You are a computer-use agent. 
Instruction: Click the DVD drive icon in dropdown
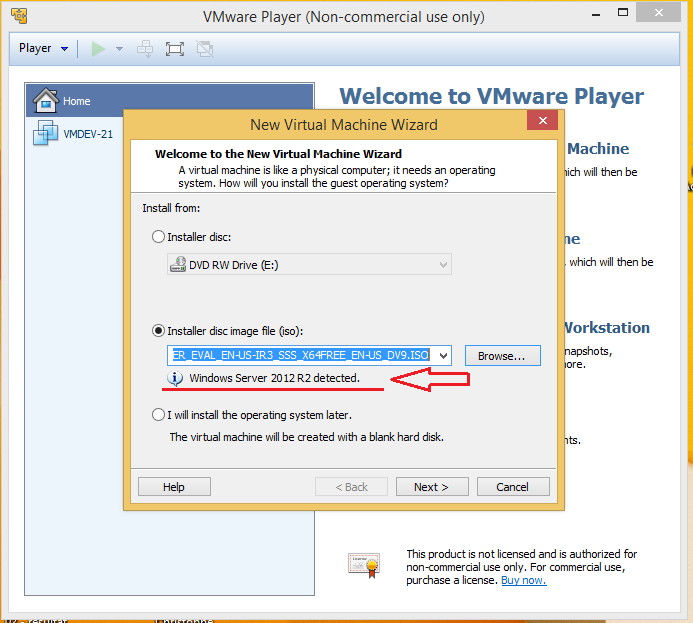pyautogui.click(x=178, y=264)
